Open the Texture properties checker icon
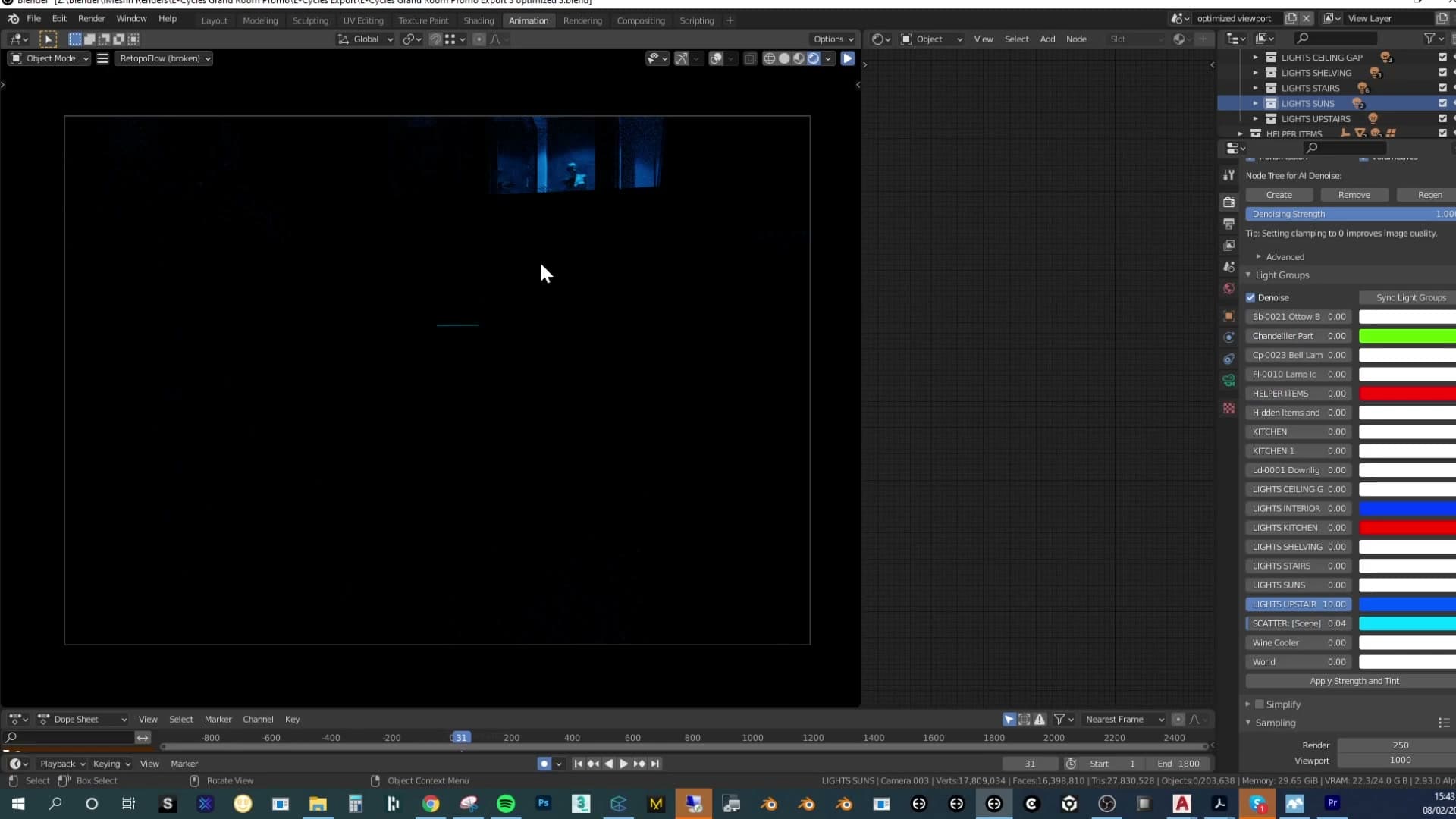1456x819 pixels. (x=1228, y=409)
